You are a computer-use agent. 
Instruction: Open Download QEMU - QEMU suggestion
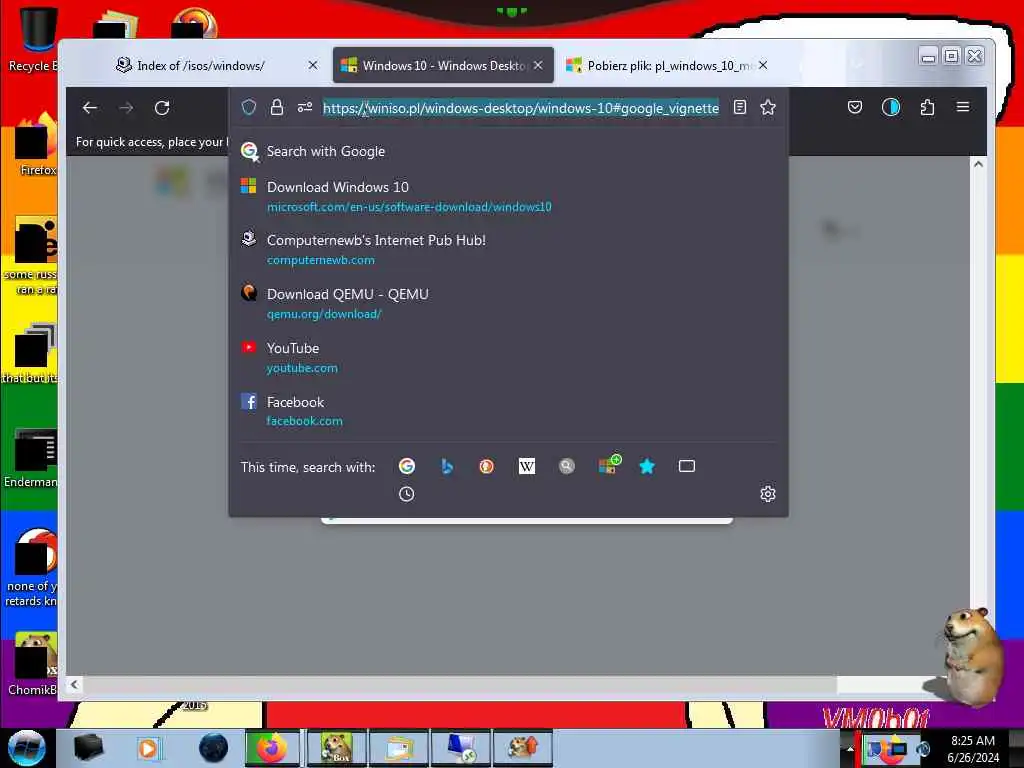(x=508, y=304)
